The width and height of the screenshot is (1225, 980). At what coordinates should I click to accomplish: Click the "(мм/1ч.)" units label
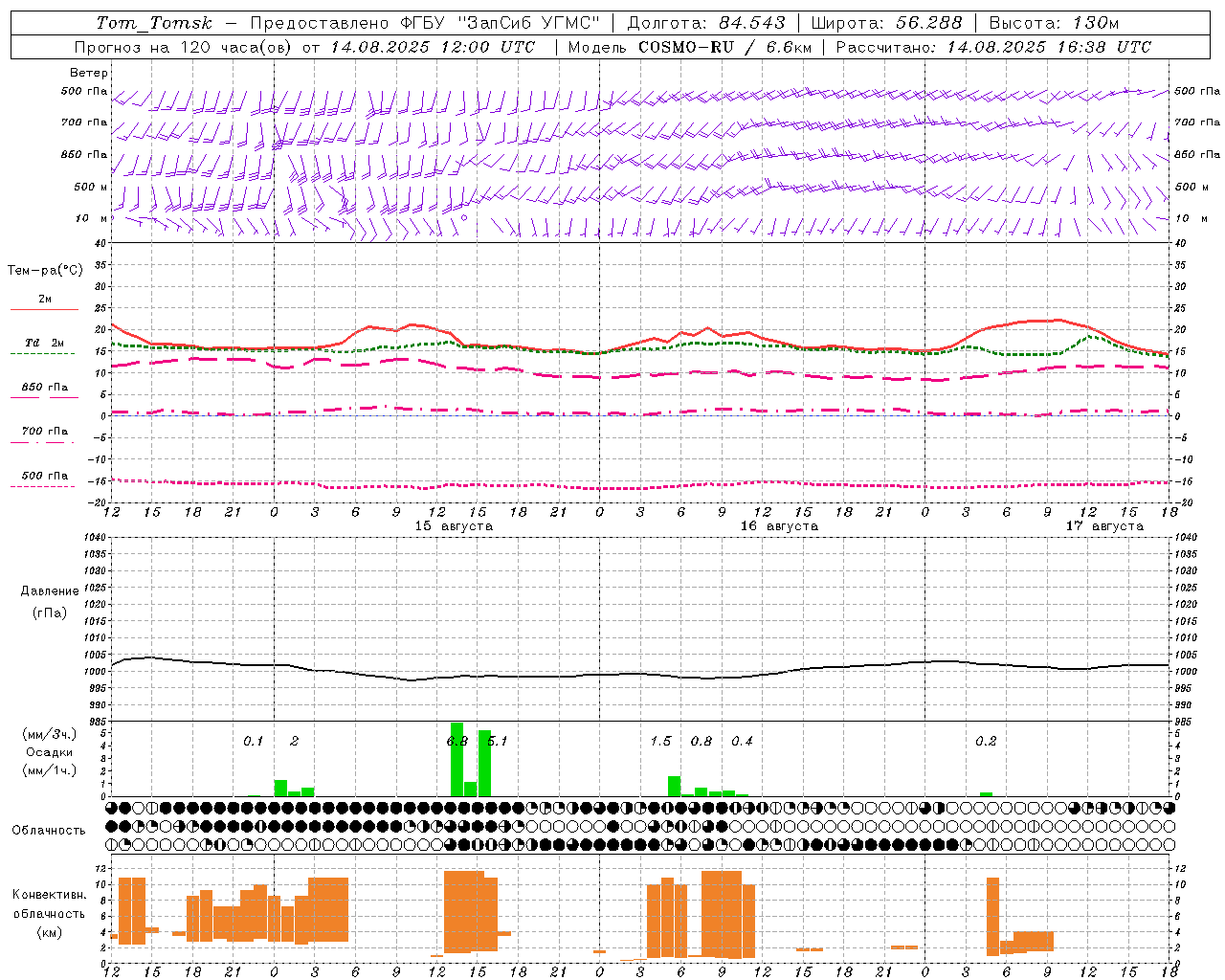tap(50, 770)
